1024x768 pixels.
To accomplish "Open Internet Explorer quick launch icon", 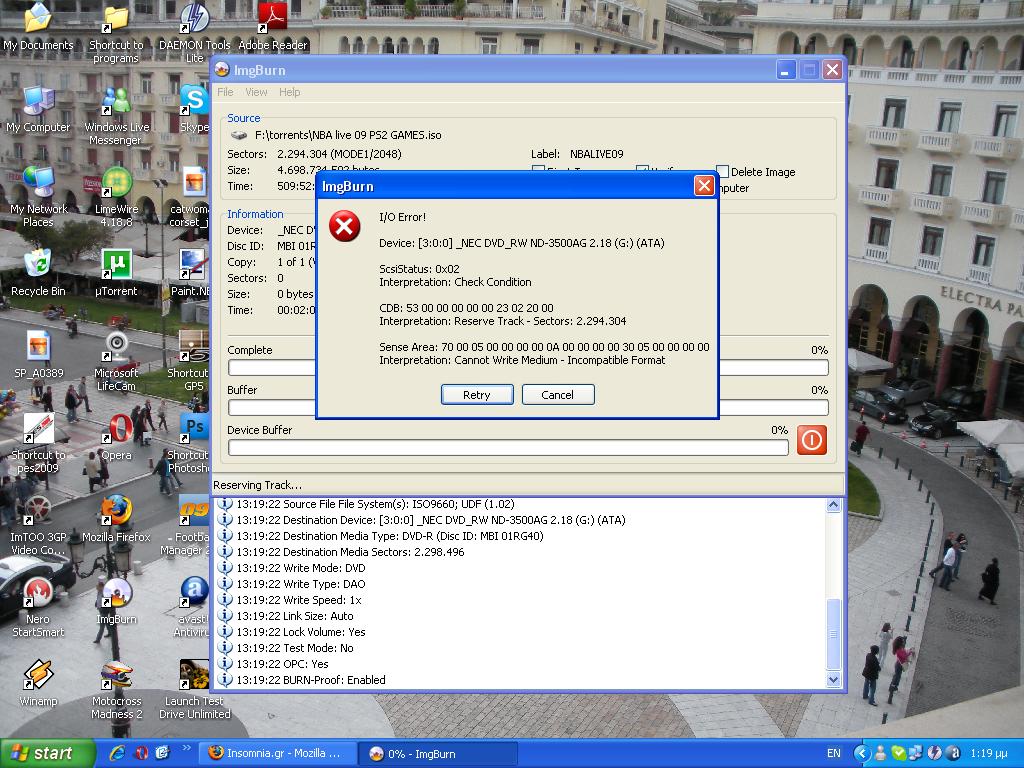I will coord(118,753).
